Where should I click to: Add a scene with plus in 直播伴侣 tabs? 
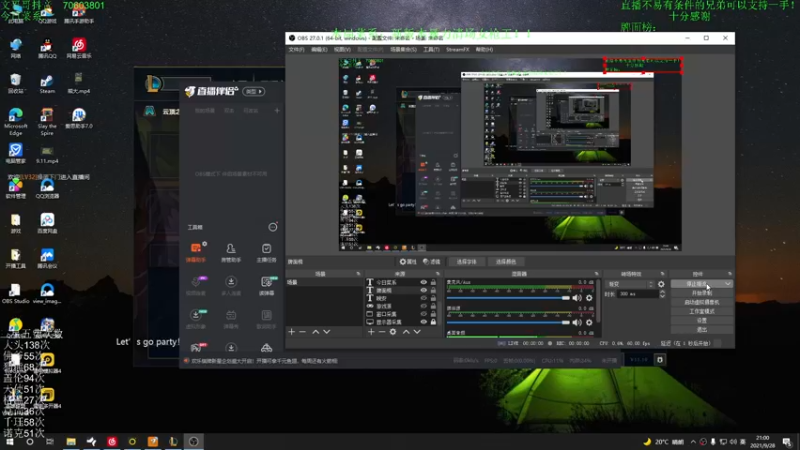click(277, 111)
